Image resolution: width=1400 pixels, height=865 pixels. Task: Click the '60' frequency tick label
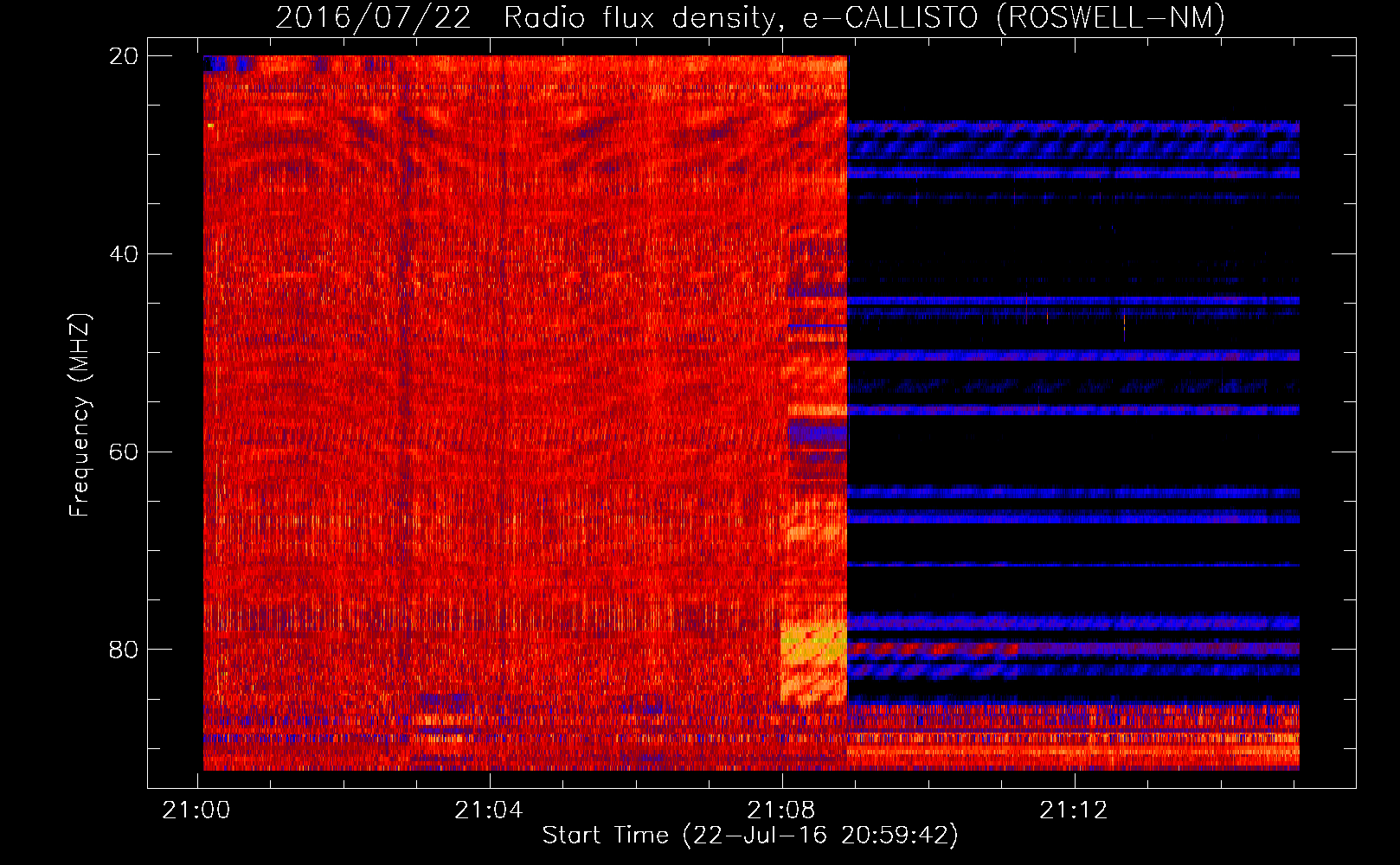tap(124, 452)
